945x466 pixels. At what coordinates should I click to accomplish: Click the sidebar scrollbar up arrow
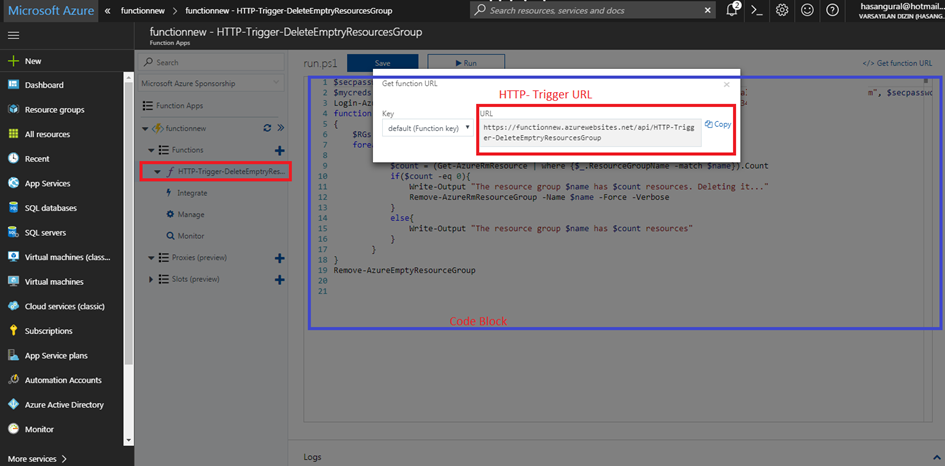[128, 77]
